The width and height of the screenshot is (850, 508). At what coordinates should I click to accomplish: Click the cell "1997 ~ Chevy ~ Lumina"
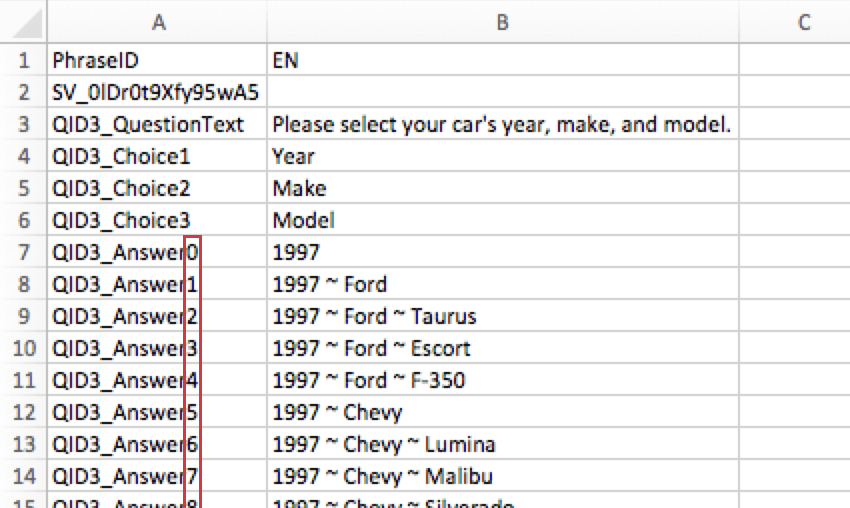(502, 444)
